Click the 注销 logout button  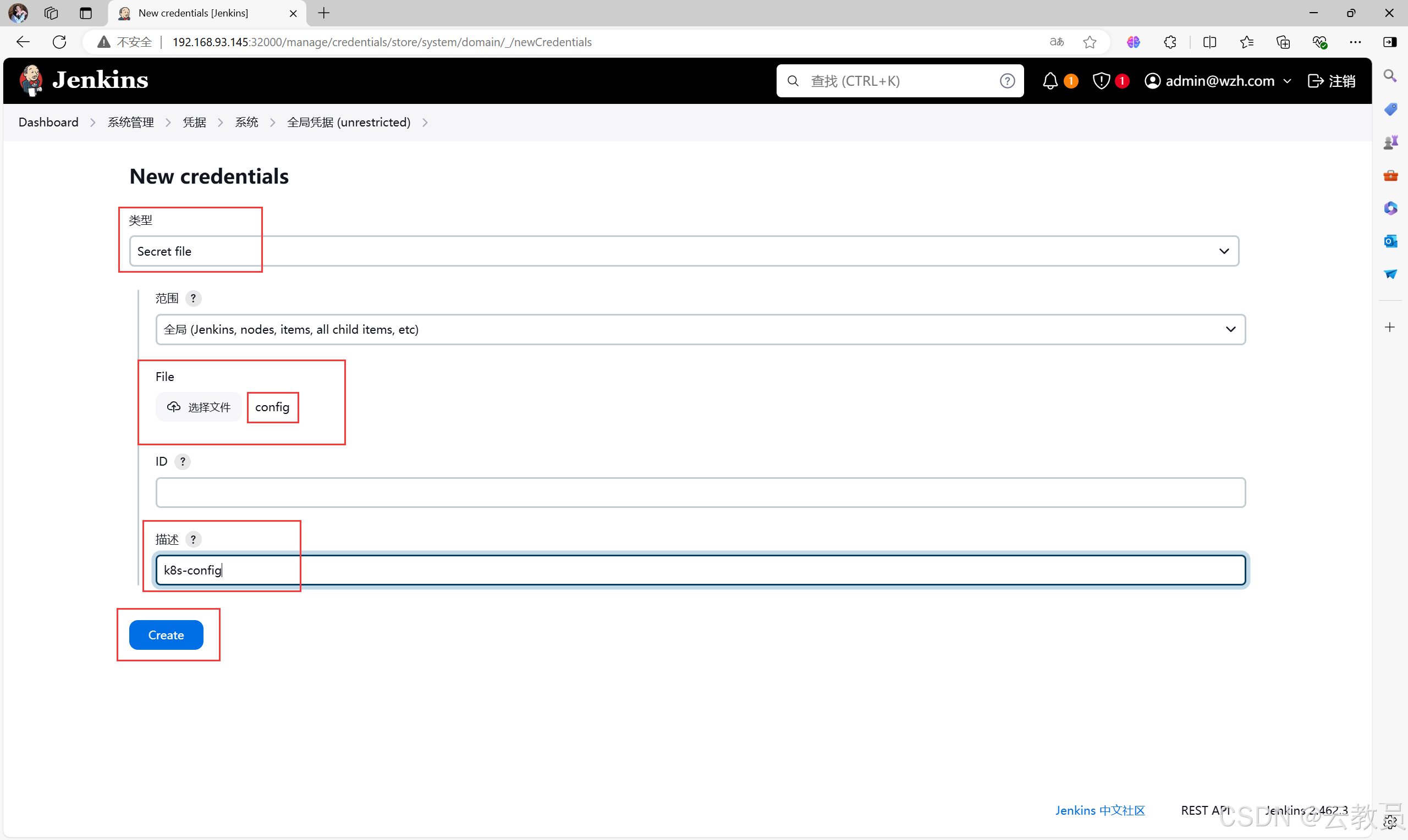click(1332, 81)
